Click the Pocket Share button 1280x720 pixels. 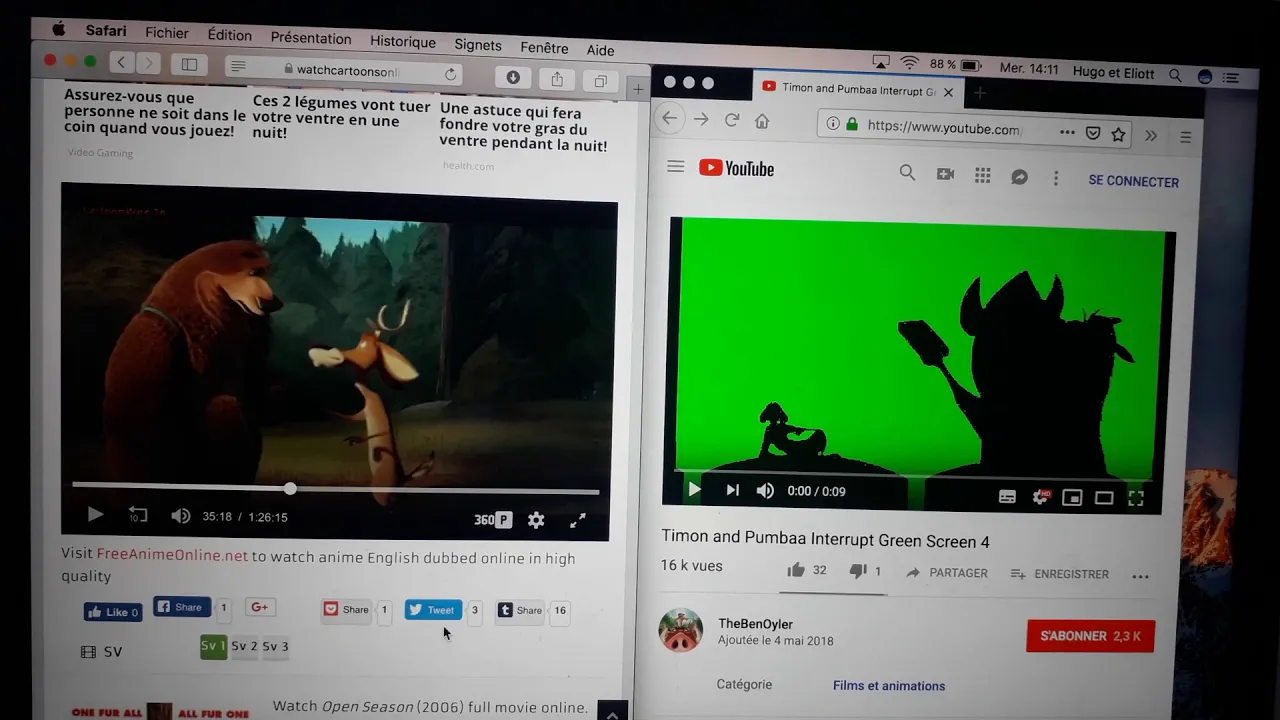[x=346, y=609]
